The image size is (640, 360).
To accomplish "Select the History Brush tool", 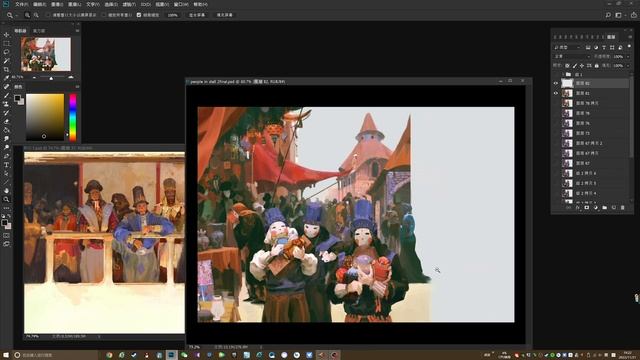I will point(6,113).
